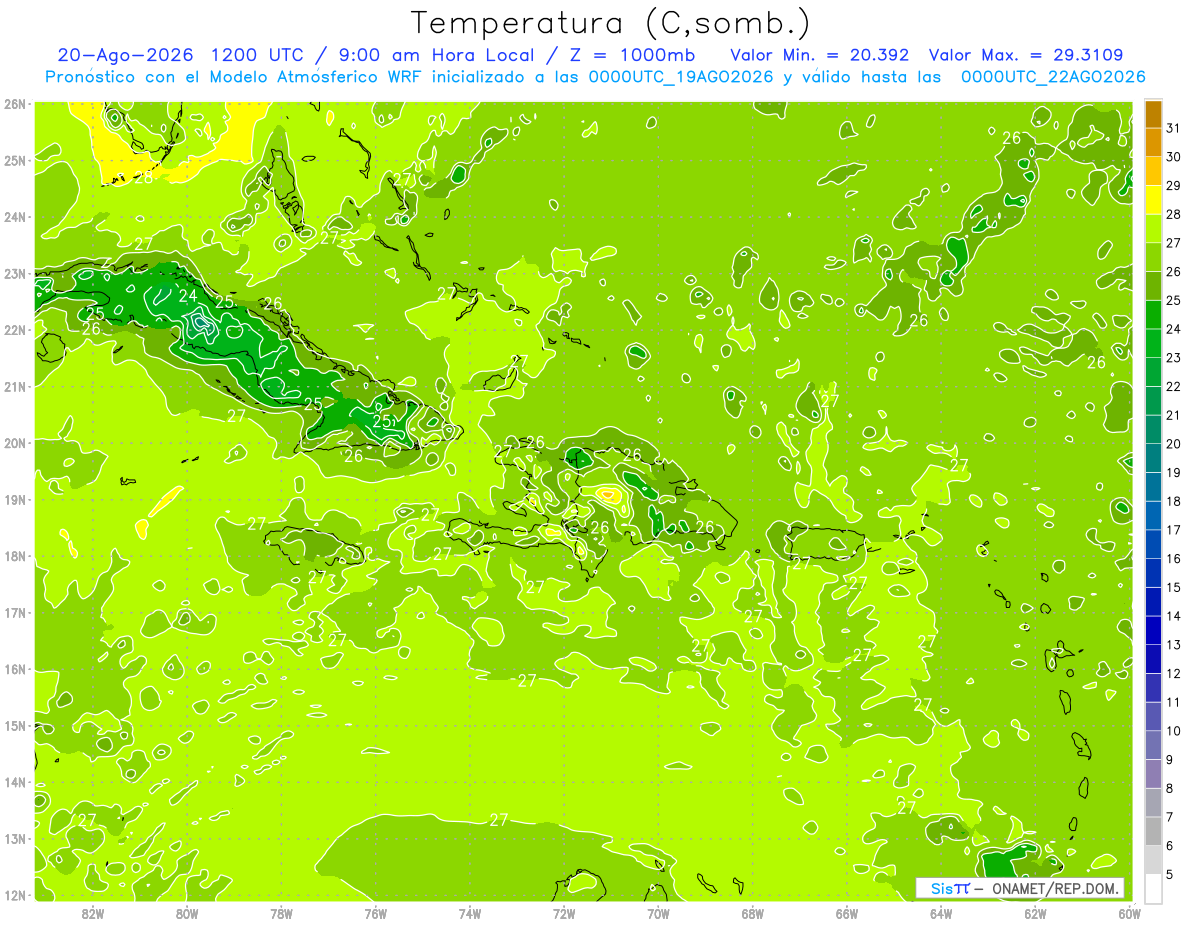
Task: Click legend value "30" on the color bar
Action: coord(1172,157)
